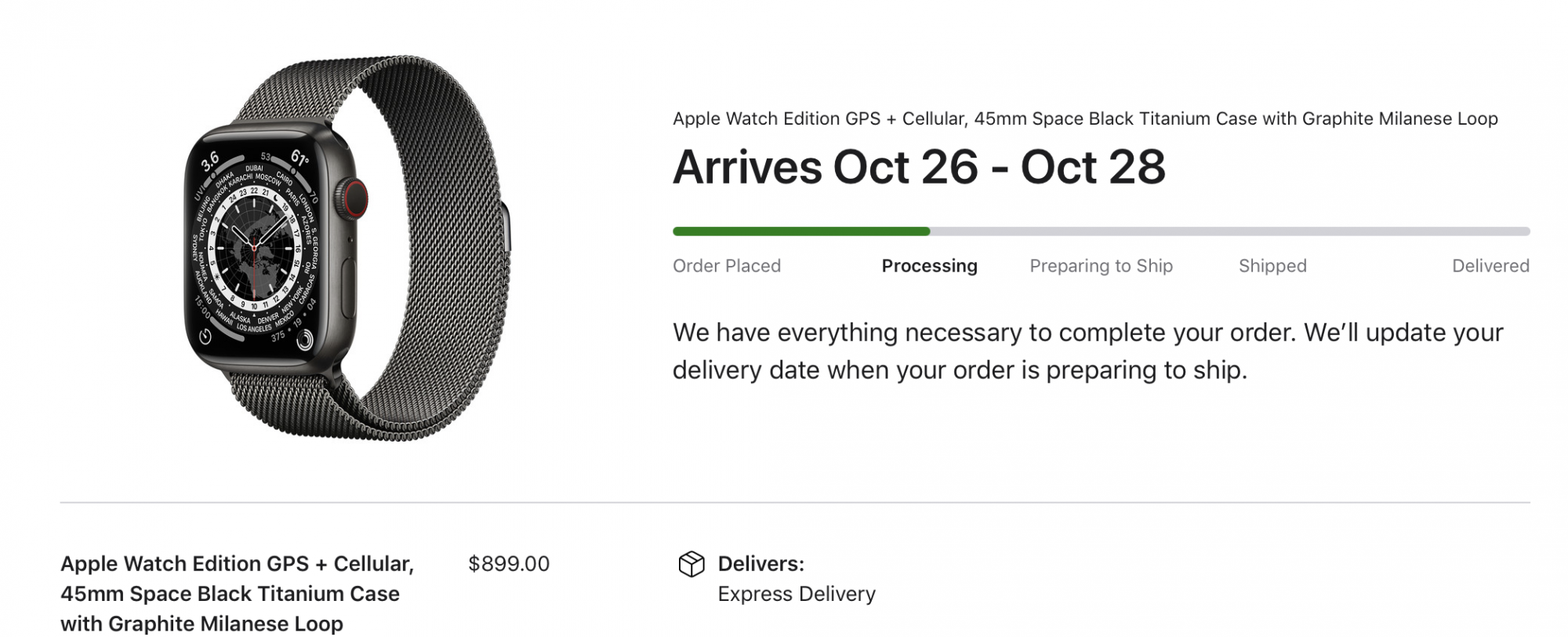
Task: Click the order status message paragraph
Action: pos(1087,351)
